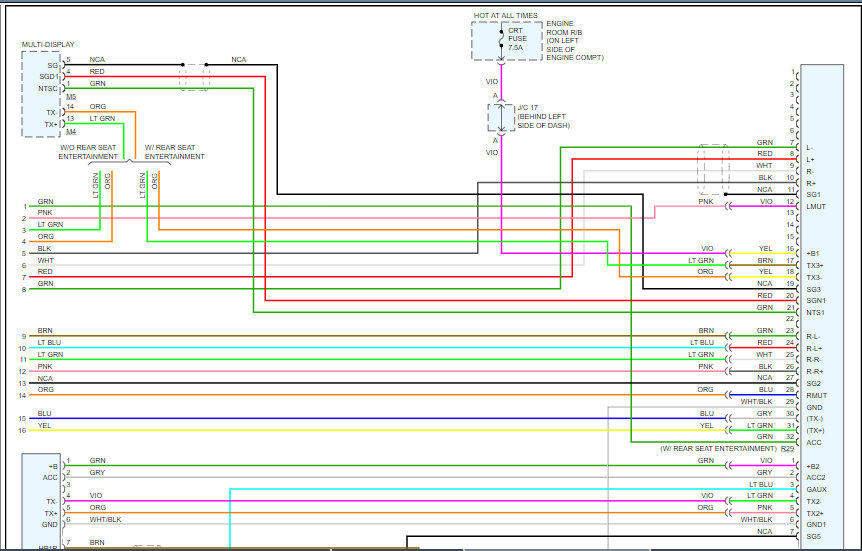The height and width of the screenshot is (551, 862).
Task: Click the J/C 17 junction connector box
Action: coord(501,117)
